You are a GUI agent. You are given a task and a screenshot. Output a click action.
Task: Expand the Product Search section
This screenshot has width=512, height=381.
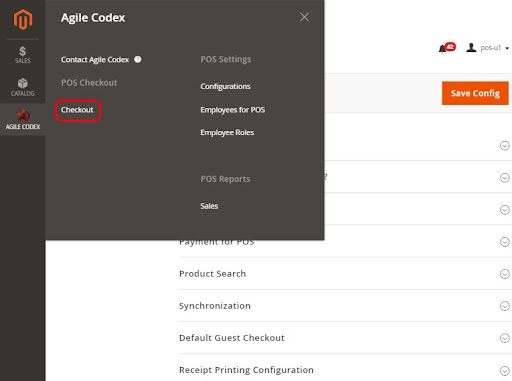[x=505, y=274]
